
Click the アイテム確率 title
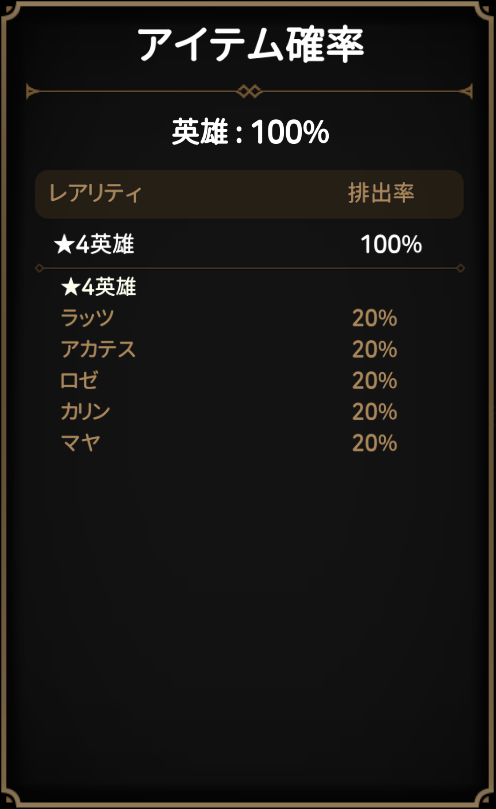tap(250, 45)
